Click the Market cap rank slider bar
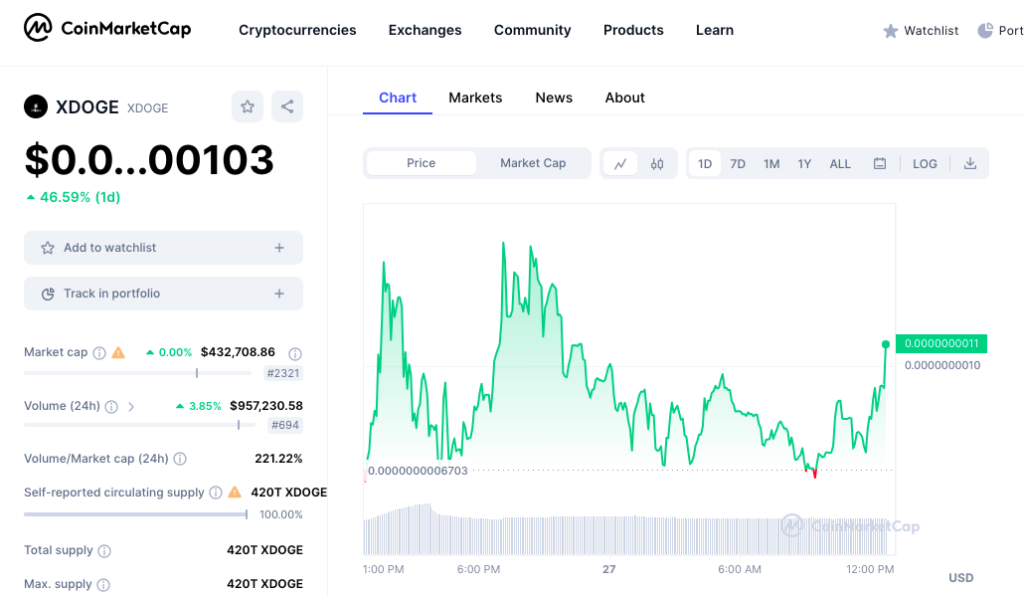Image resolution: width=1024 pixels, height=596 pixels. pos(138,373)
